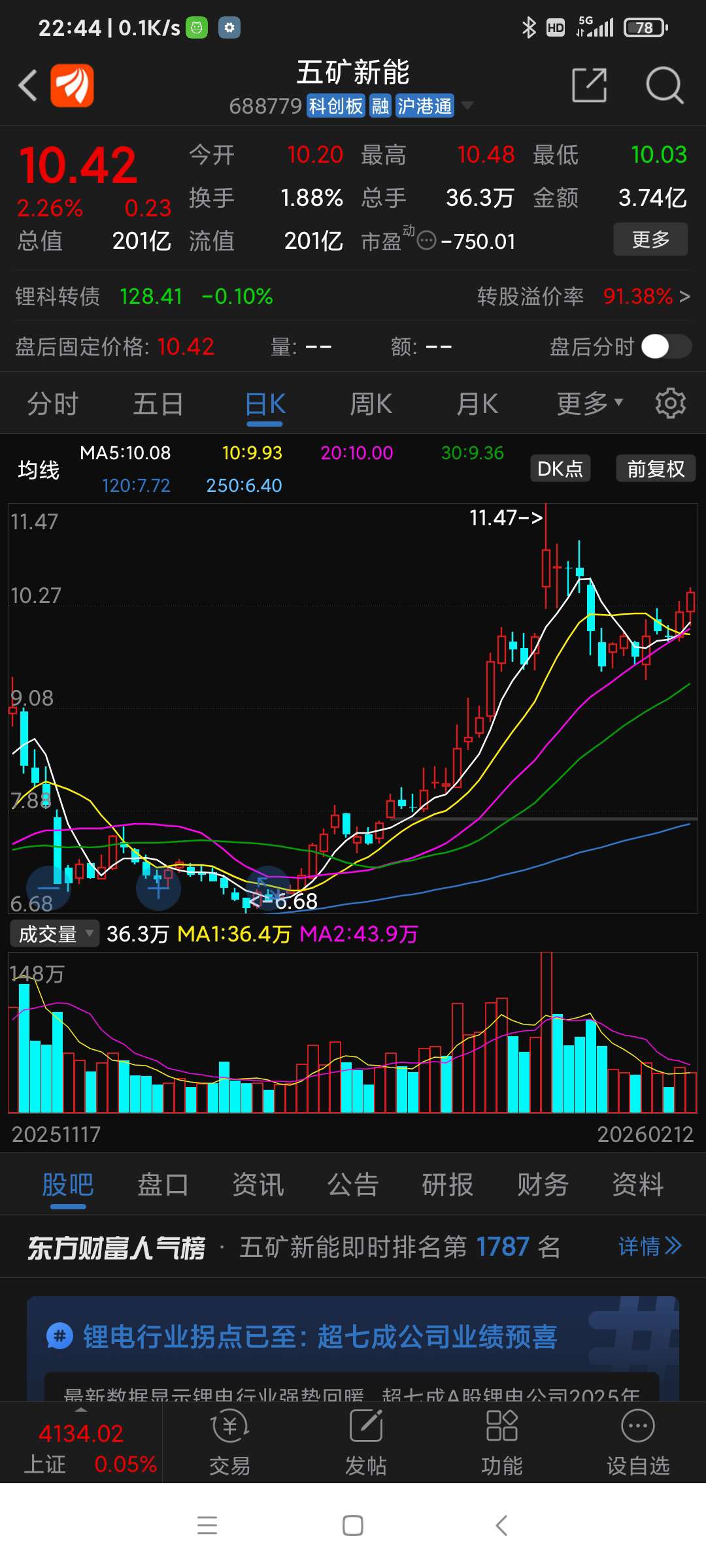Tap the share icon in header
This screenshot has height=1568, width=706.
coord(590,85)
